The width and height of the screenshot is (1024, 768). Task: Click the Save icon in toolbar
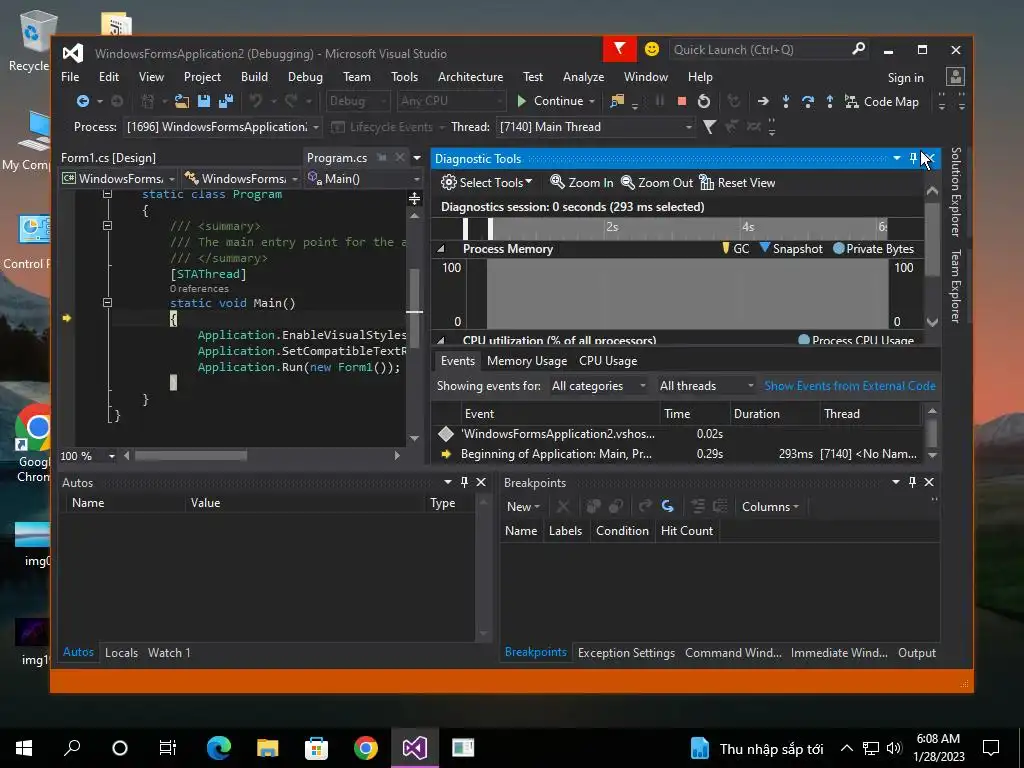coord(204,101)
